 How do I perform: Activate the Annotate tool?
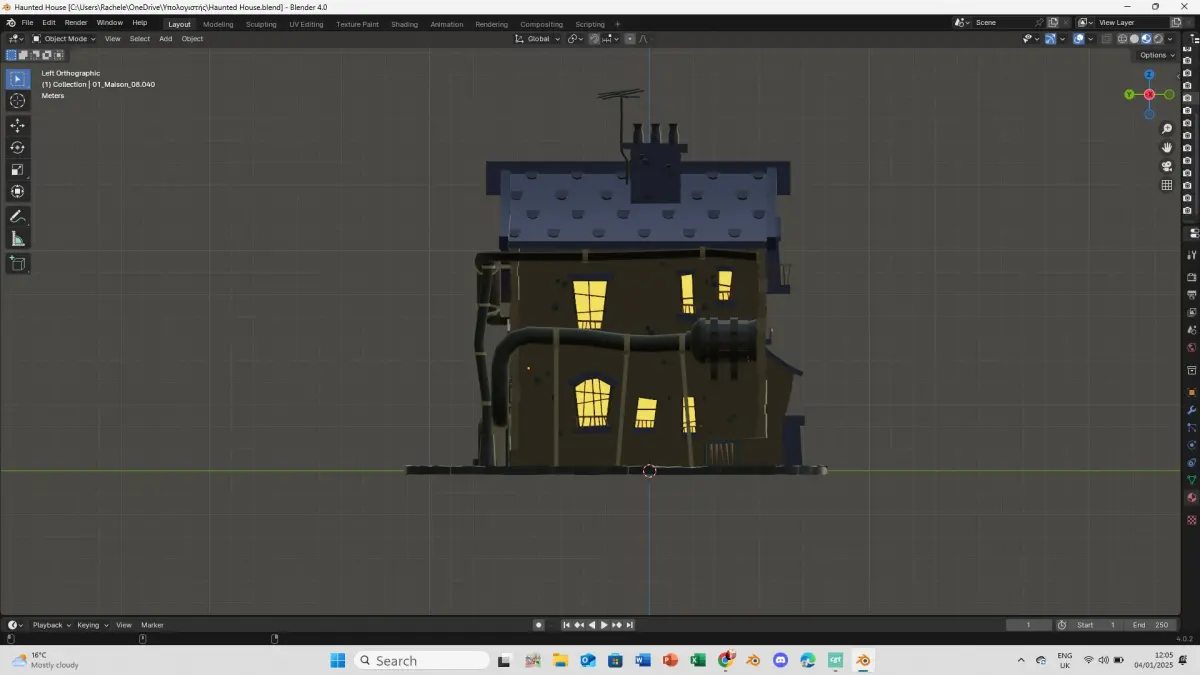[x=18, y=216]
